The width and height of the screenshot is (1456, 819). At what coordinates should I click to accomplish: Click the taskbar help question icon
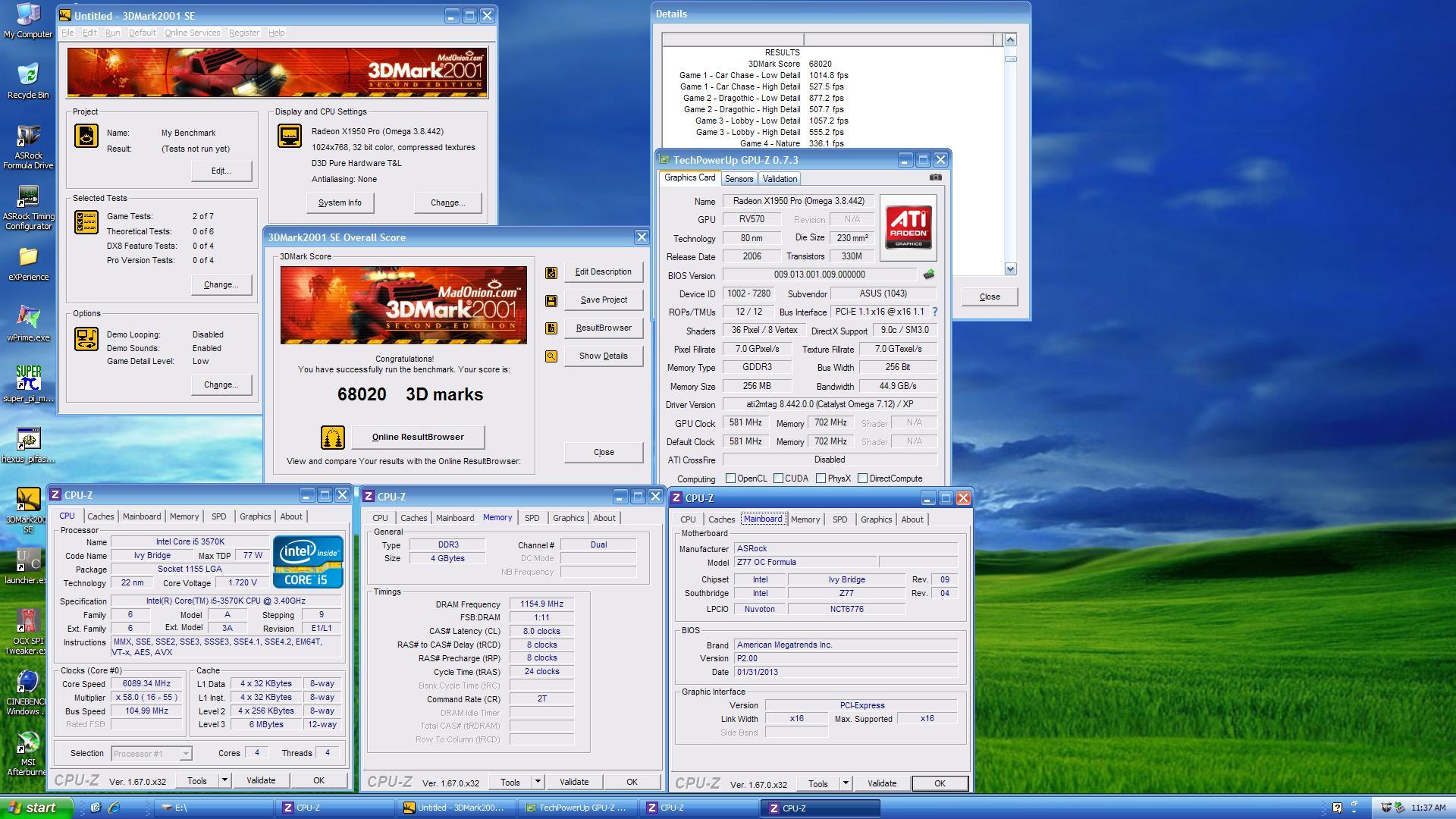(1337, 808)
